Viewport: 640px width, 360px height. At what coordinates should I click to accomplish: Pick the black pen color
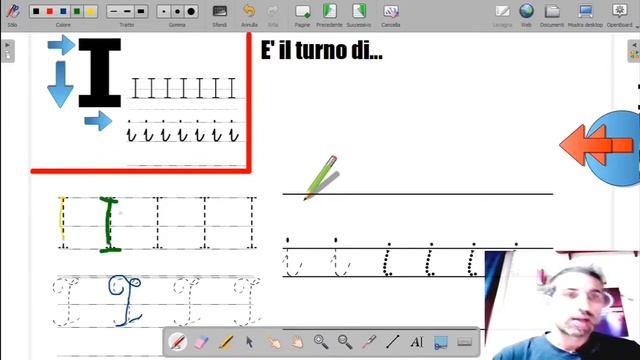(36, 11)
